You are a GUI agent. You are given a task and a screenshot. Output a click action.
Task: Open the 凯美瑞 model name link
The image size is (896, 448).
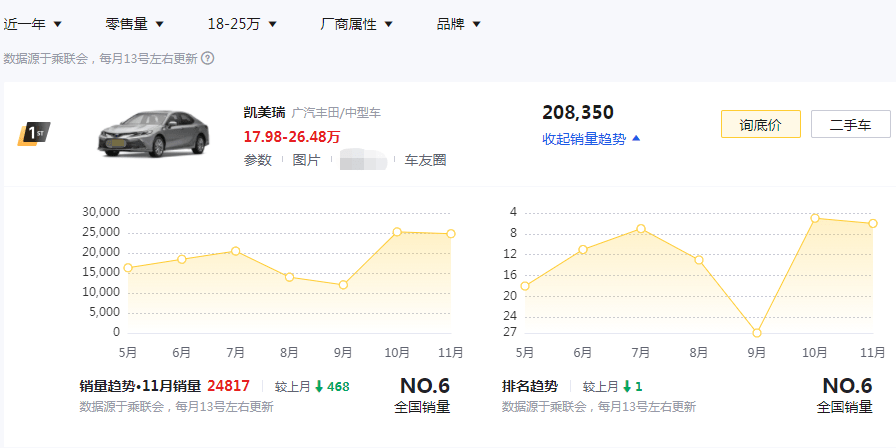point(264,113)
